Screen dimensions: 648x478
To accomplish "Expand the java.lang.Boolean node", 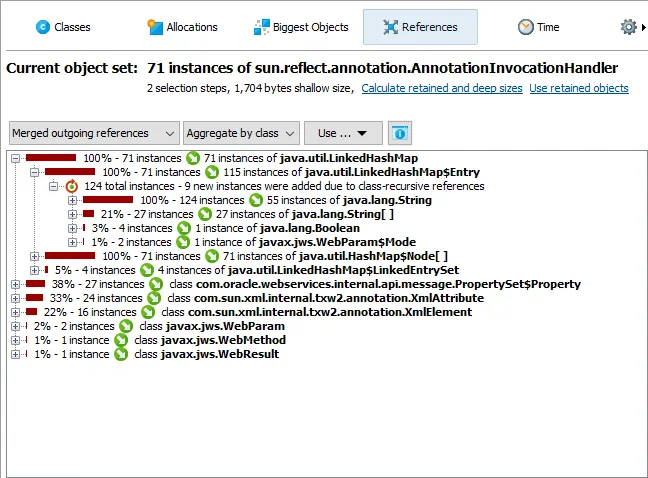I will (x=72, y=228).
